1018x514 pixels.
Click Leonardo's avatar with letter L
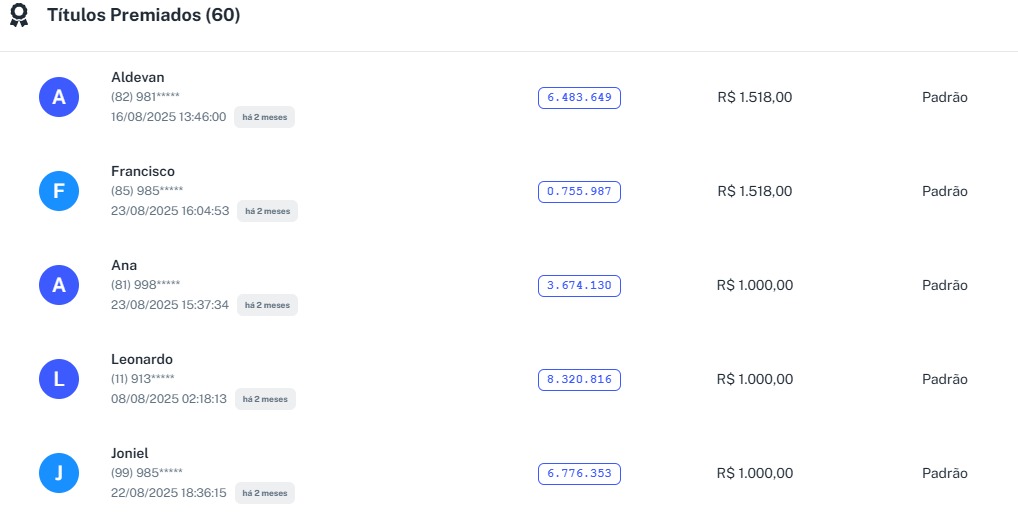coord(59,379)
